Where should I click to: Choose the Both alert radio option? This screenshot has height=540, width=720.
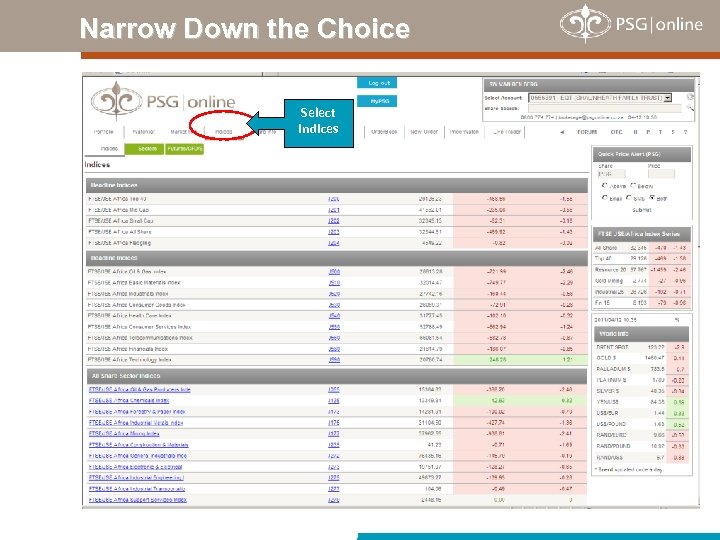(652, 197)
